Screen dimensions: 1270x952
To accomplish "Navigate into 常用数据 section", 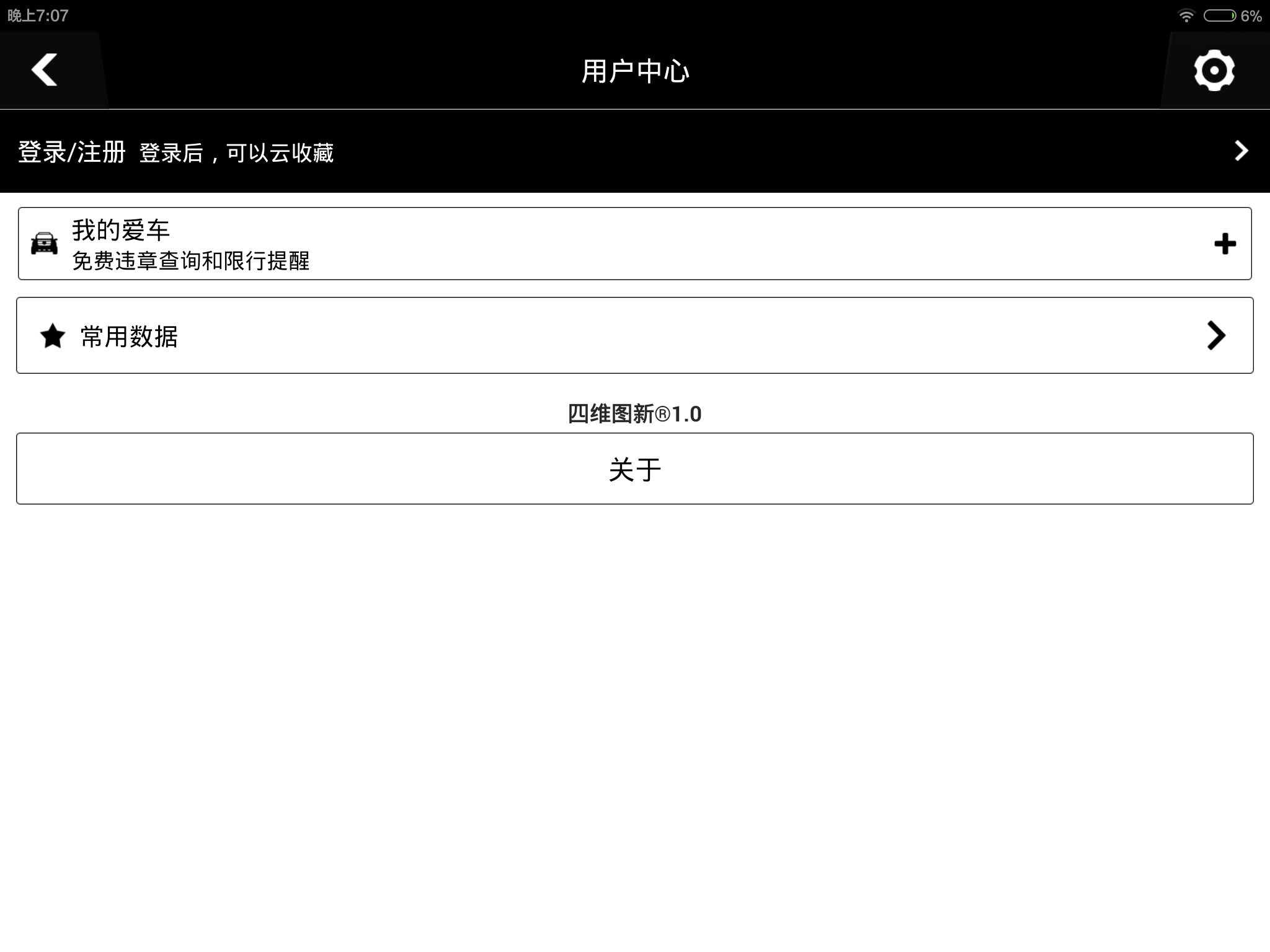I will [x=634, y=335].
